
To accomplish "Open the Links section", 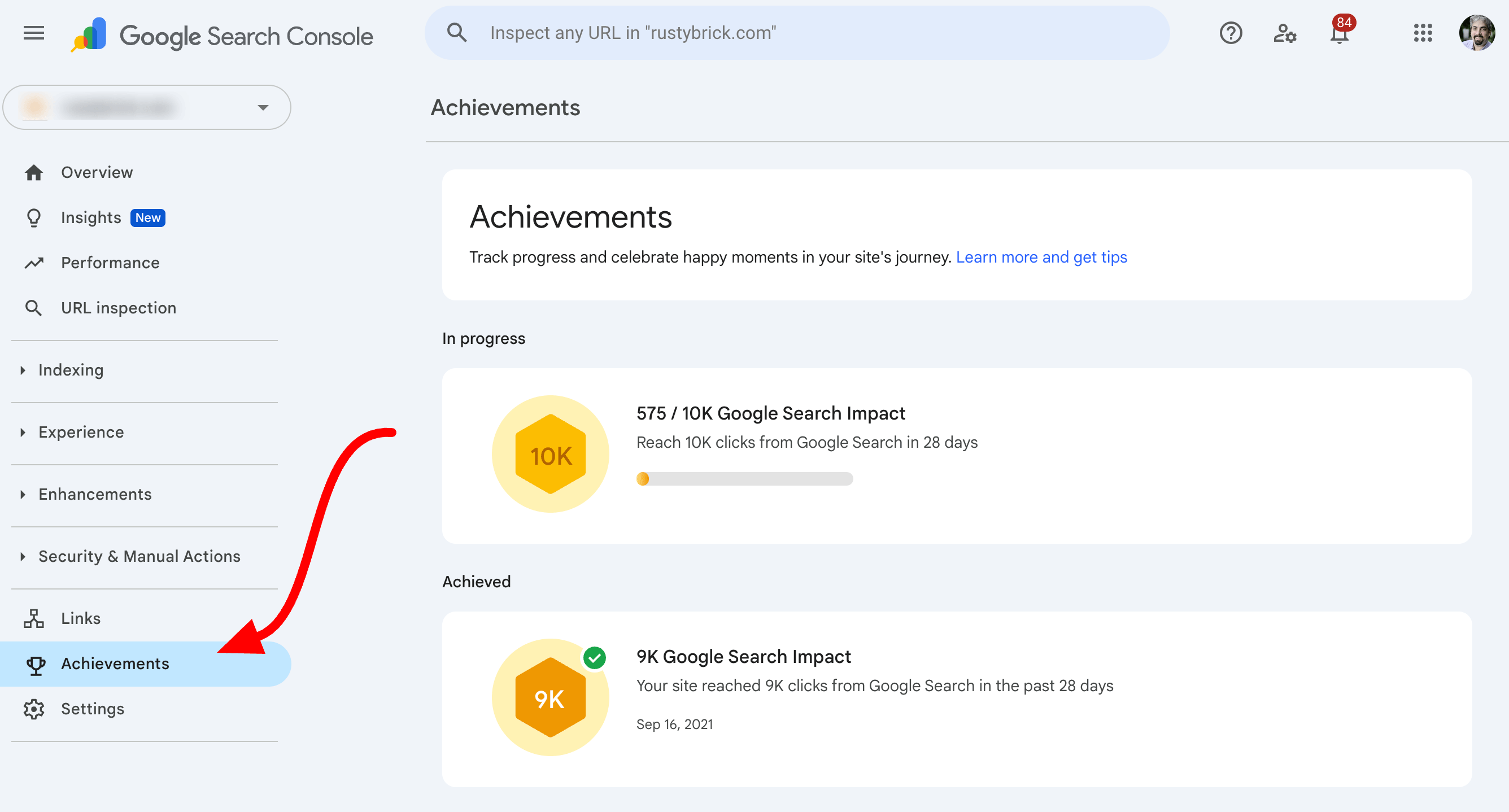I will coord(80,618).
